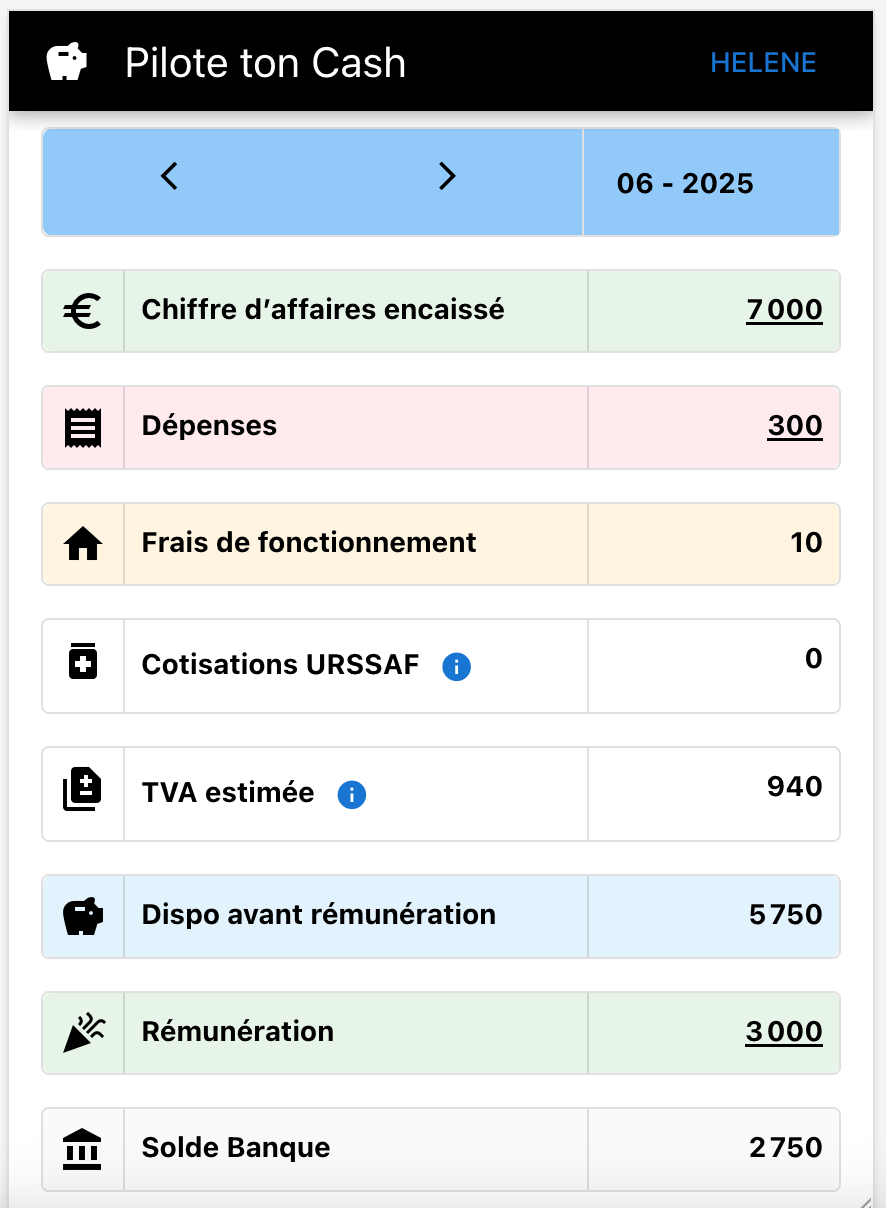Click the bank icon for Solde Banque

83,1148
